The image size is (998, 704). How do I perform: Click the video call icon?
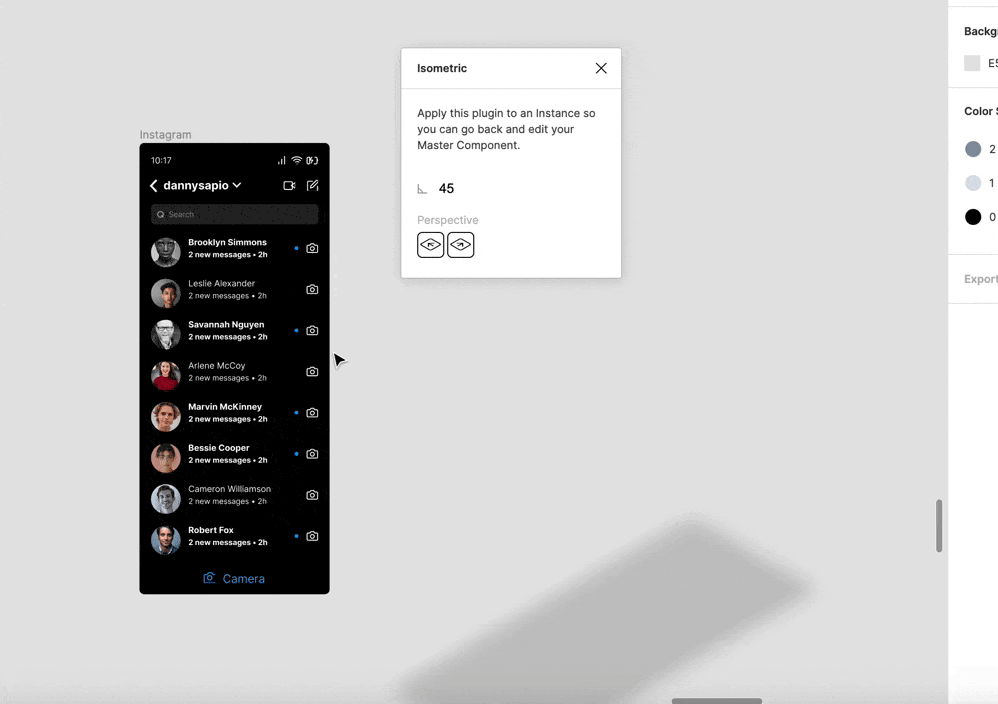pos(289,185)
